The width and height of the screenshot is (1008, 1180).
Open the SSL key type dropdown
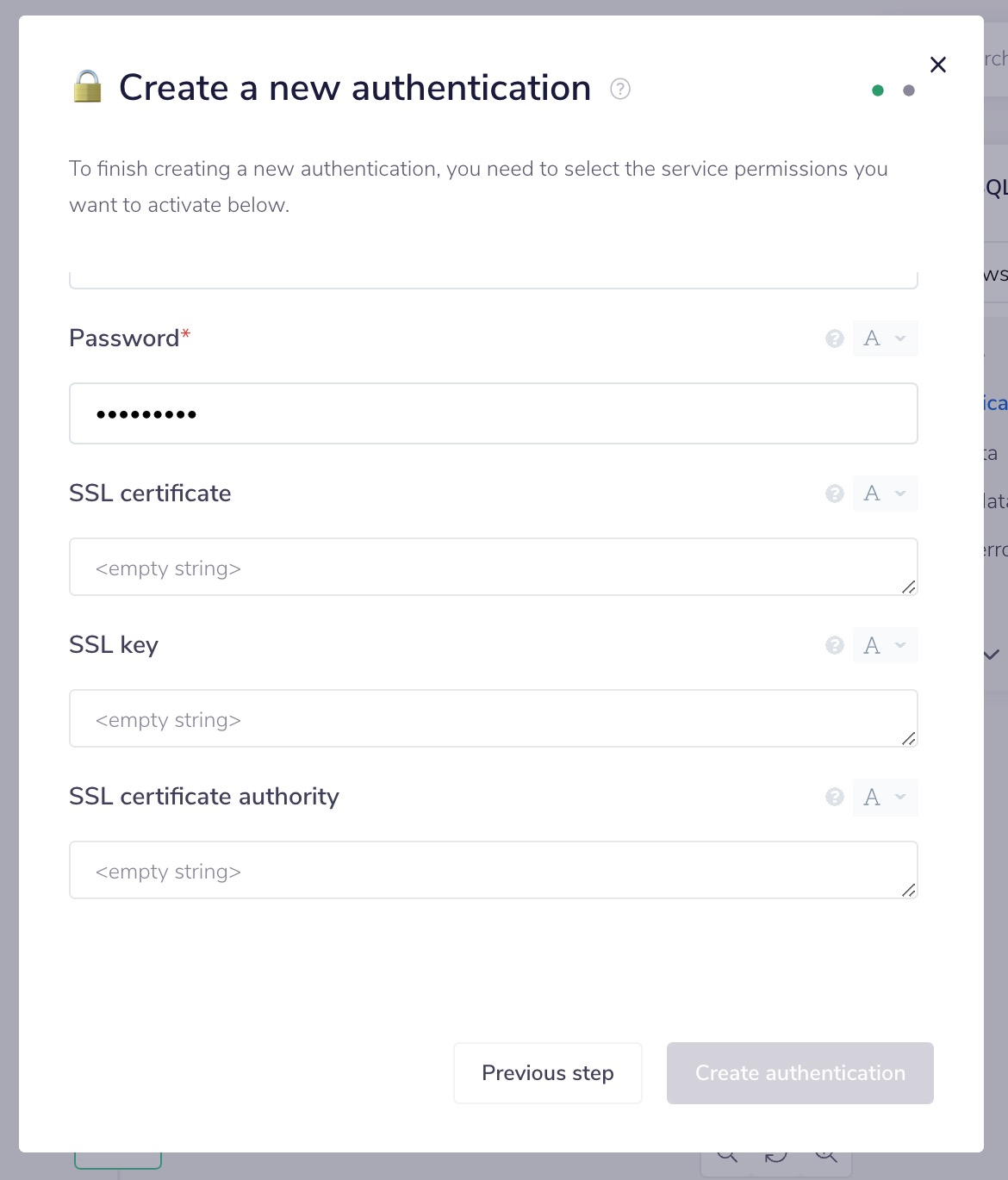tap(886, 645)
